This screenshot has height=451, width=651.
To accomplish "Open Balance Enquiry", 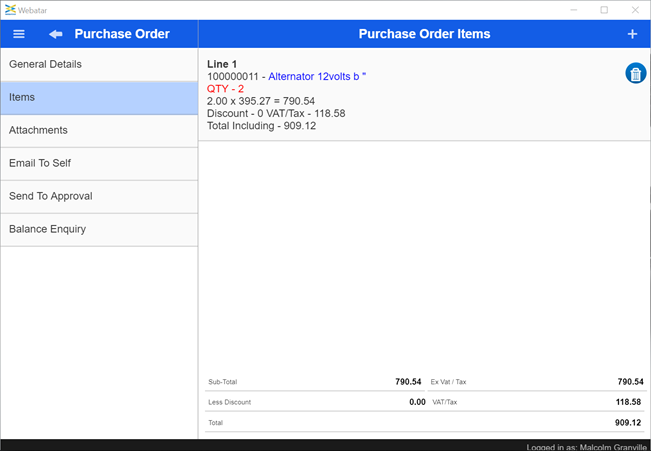I will (99, 230).
